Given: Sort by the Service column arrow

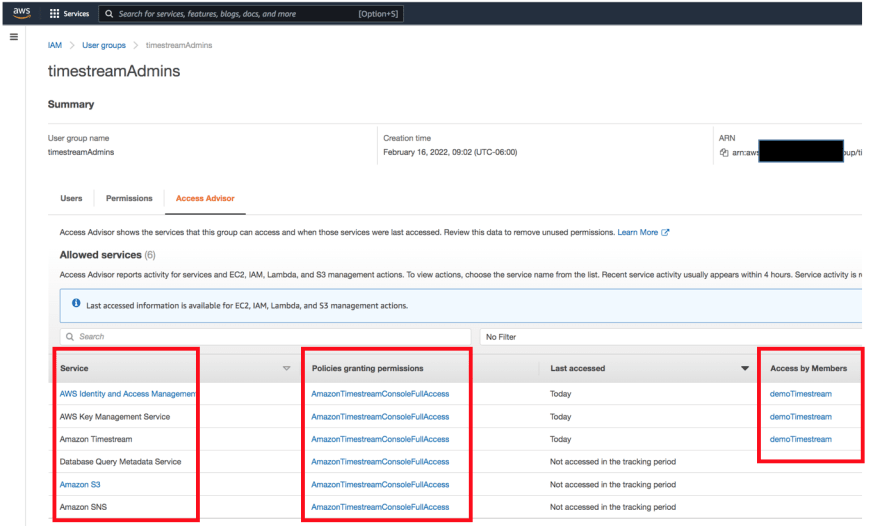Looking at the screenshot, I should [286, 368].
